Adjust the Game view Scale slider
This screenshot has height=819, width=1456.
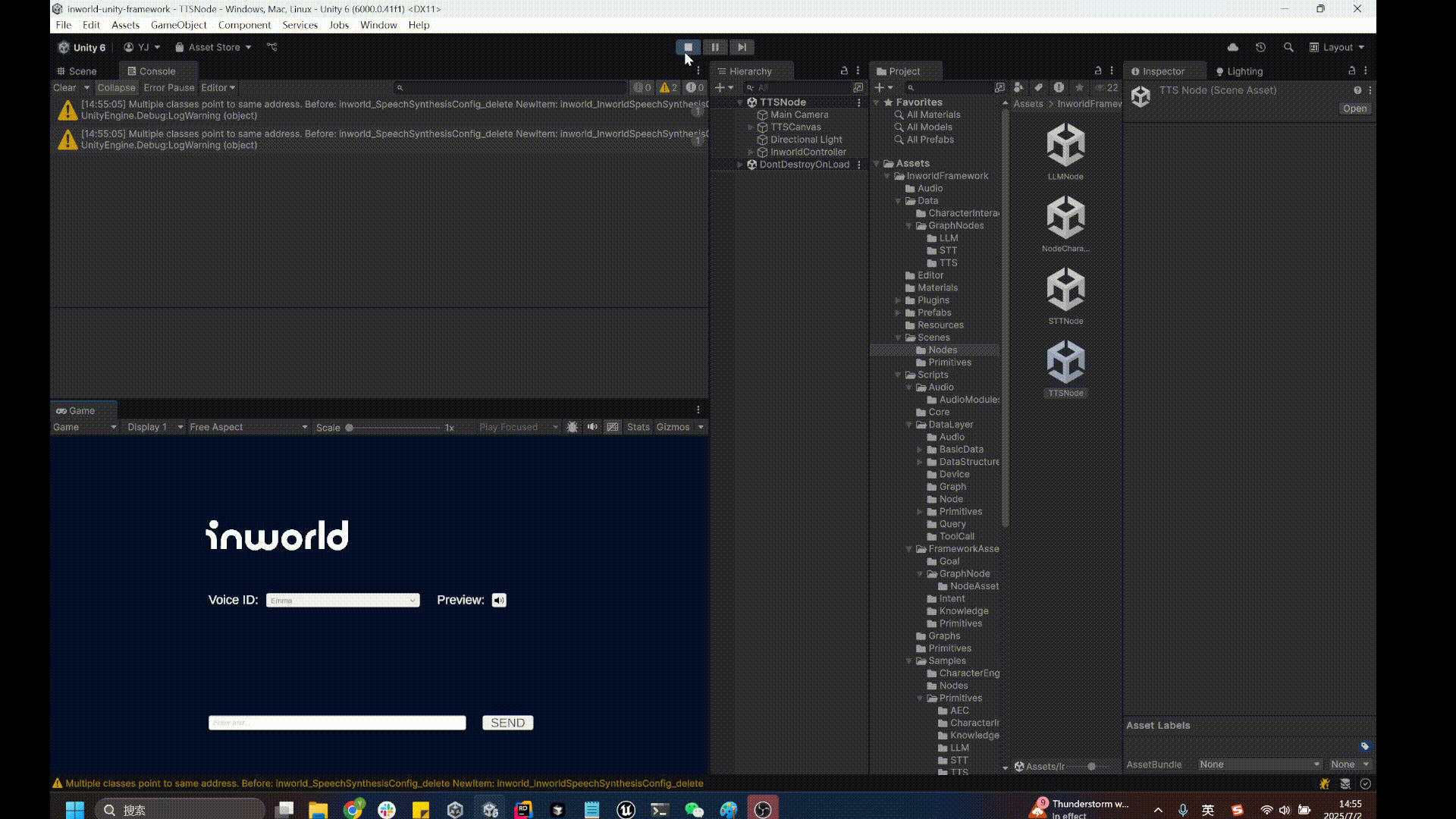(350, 428)
